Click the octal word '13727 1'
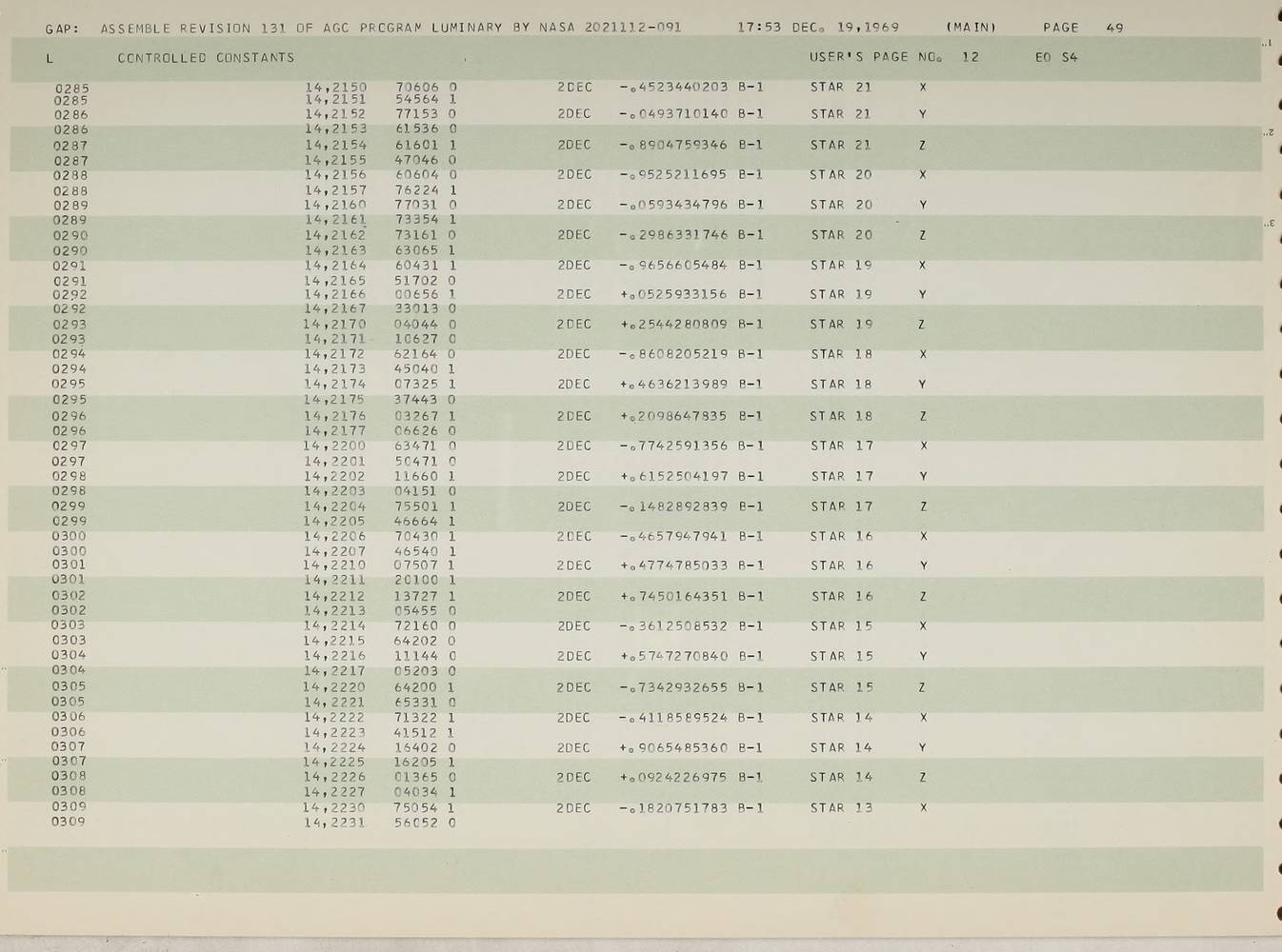 click(425, 596)
